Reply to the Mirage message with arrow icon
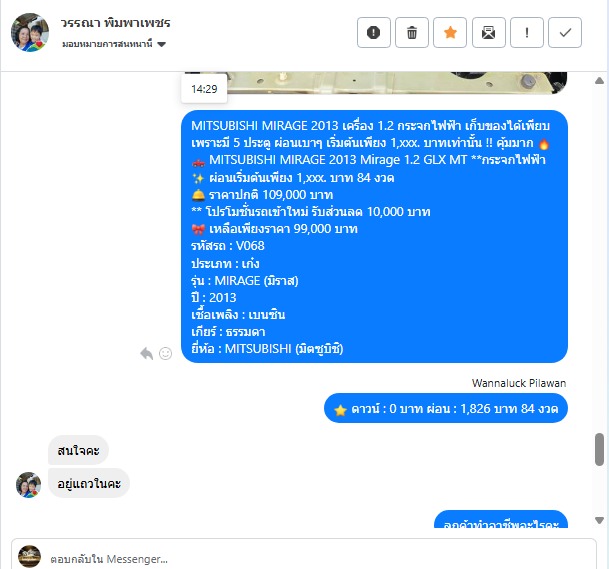 tap(146, 353)
